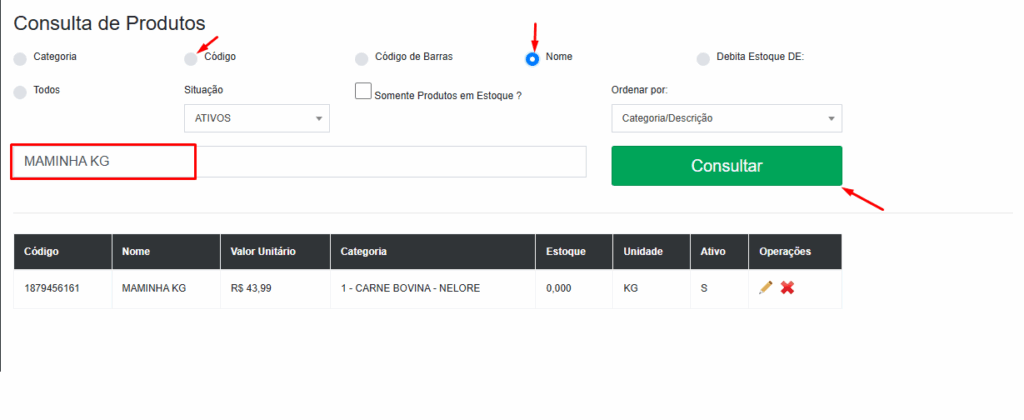This screenshot has width=1024, height=420.
Task: Click product code 1879456161 in the table
Action: point(52,288)
